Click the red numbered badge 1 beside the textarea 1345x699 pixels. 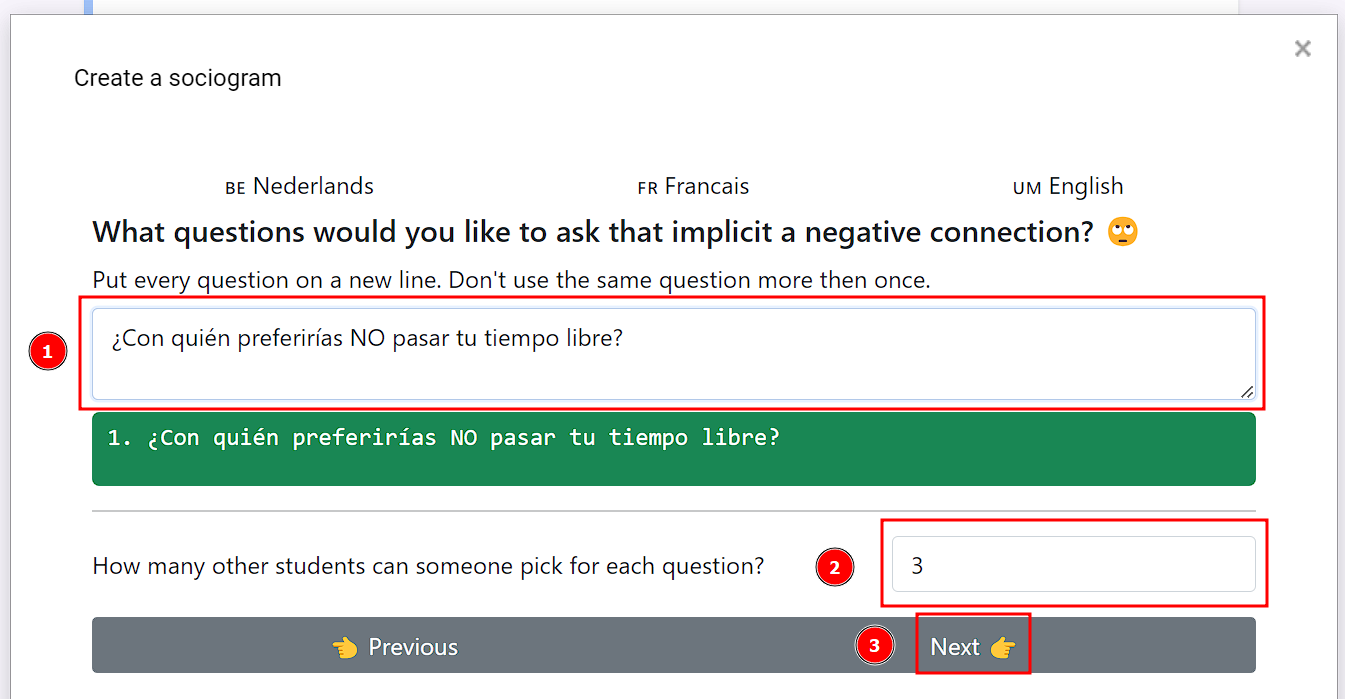click(47, 351)
